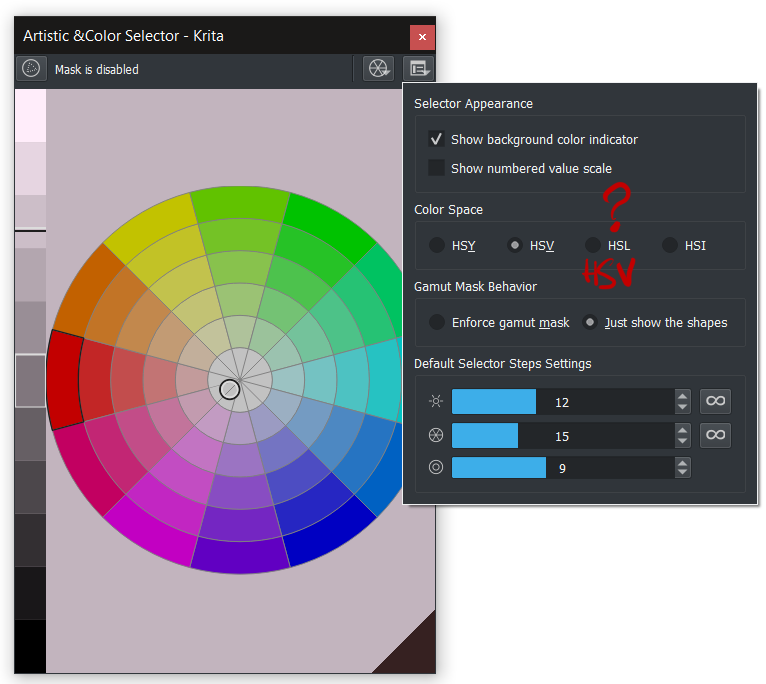Screen dimensions: 766x684
Task: Select the black swatch in value scale
Action: 30,646
